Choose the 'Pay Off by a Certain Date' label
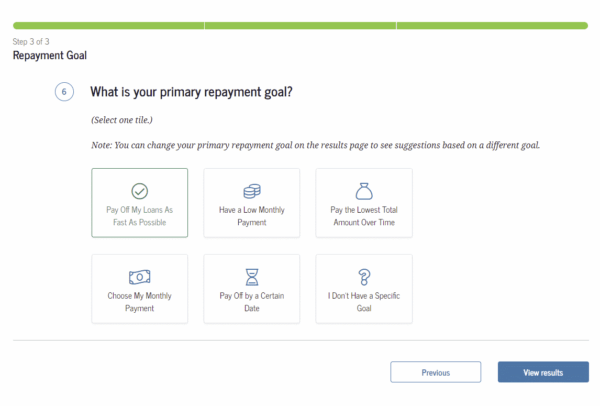This screenshot has height=406, width=600. coord(252,302)
